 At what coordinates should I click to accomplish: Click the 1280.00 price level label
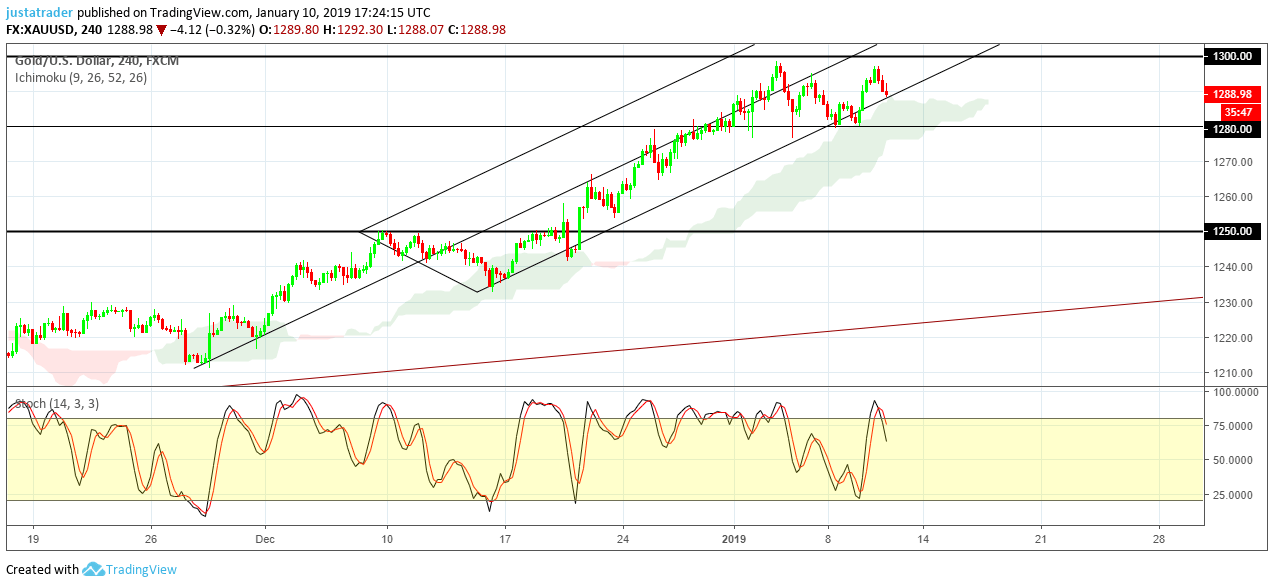click(x=1232, y=128)
